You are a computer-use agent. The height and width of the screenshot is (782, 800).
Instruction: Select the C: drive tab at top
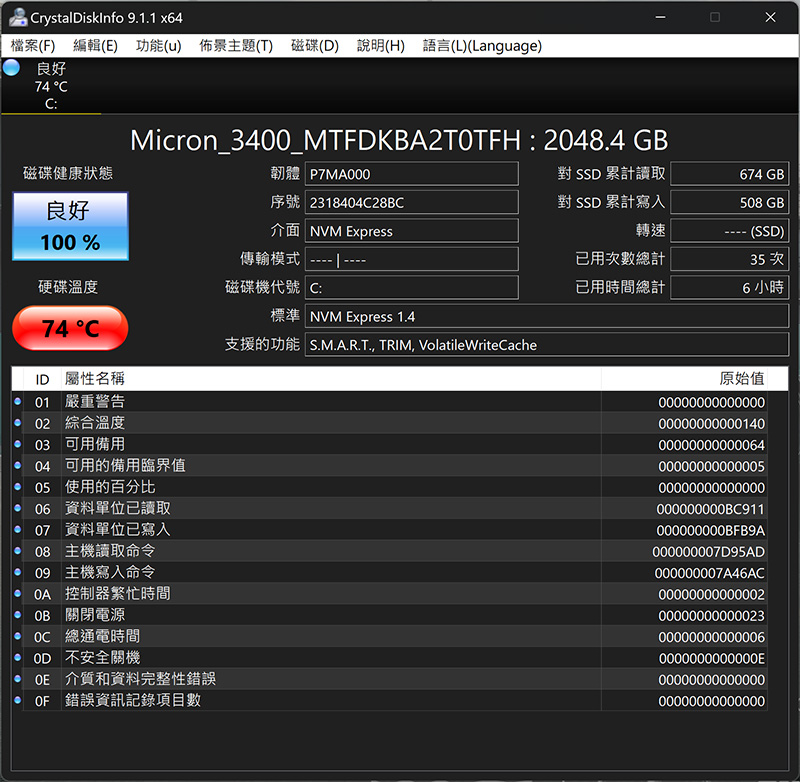(51, 86)
